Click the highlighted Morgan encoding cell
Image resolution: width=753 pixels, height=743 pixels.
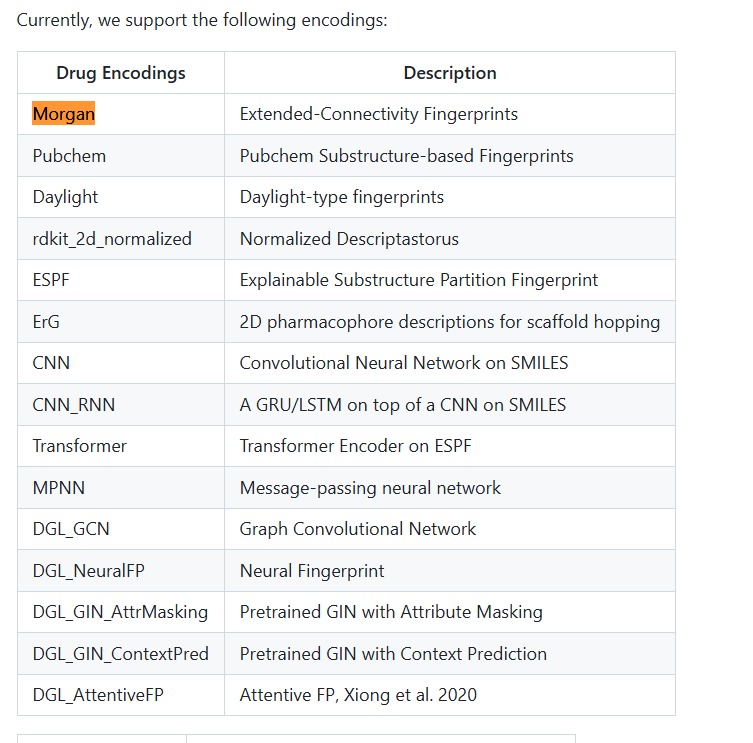[64, 114]
